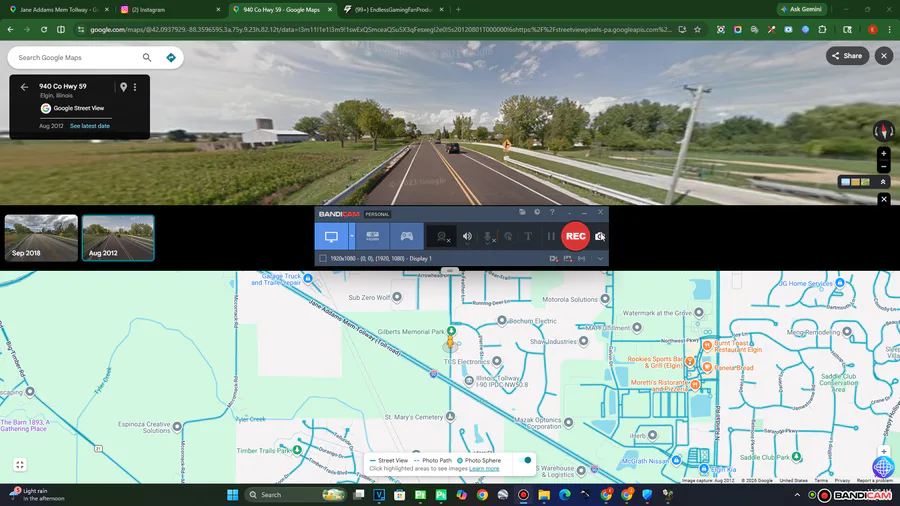Viewport: 900px width, 506px height.
Task: Open Bandicam output folder icon
Action: [x=522, y=212]
